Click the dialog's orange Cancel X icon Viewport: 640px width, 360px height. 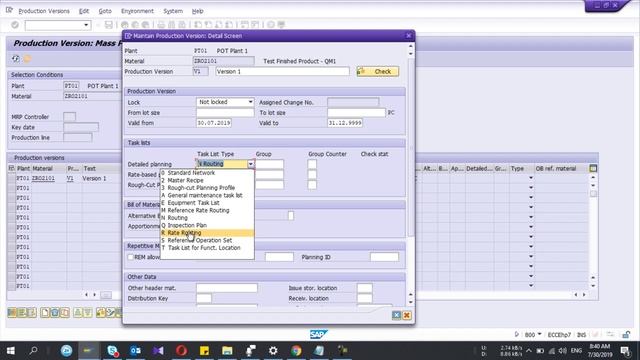407,315
